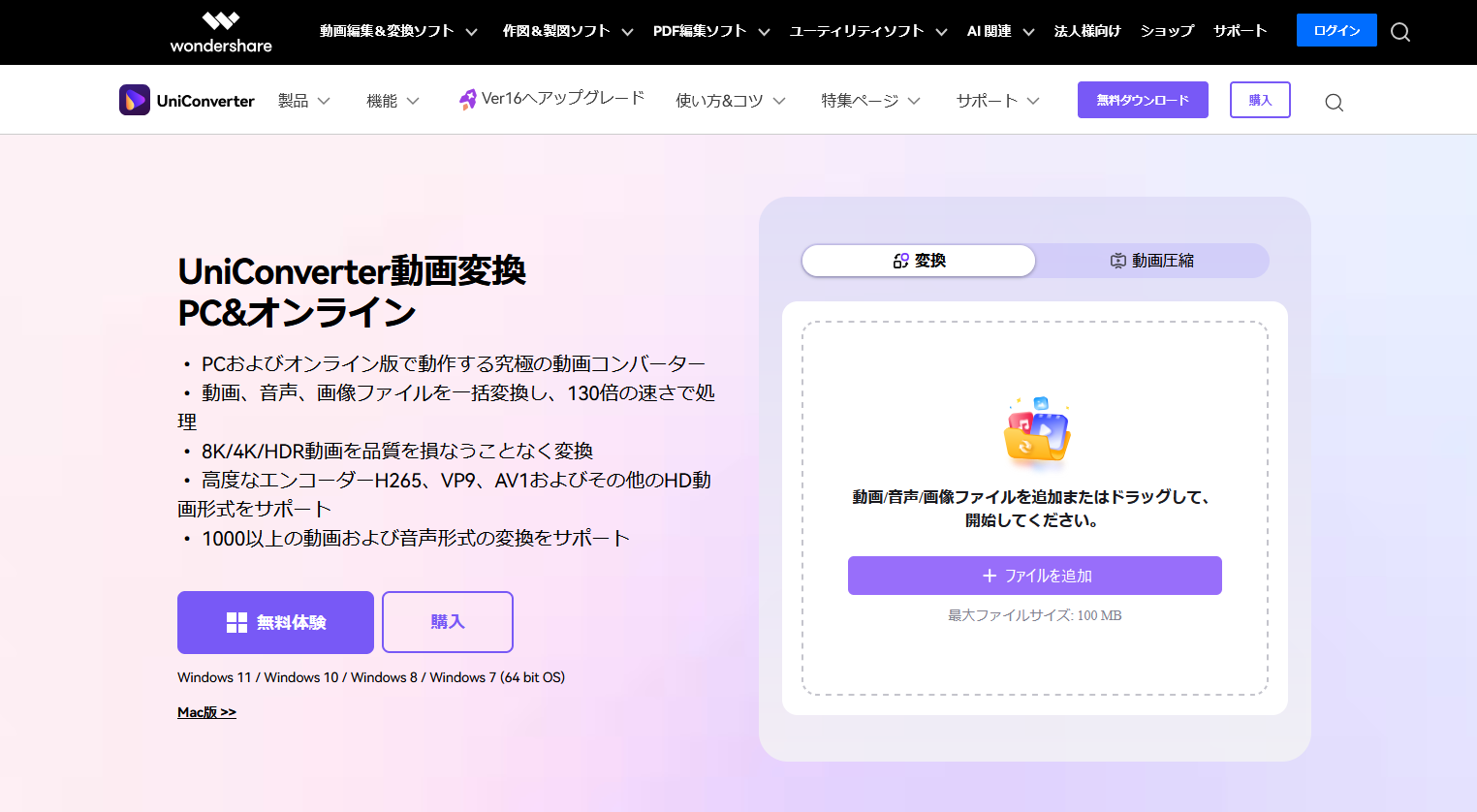Click 無料ダウンロード button
Image resolution: width=1477 pixels, height=812 pixels.
1143,100
